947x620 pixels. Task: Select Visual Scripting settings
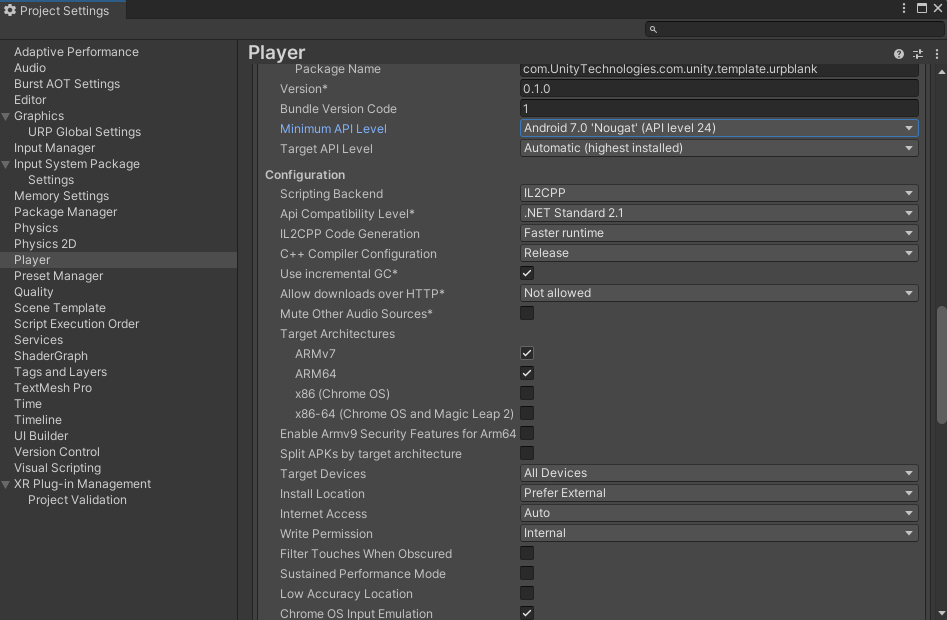pos(57,468)
